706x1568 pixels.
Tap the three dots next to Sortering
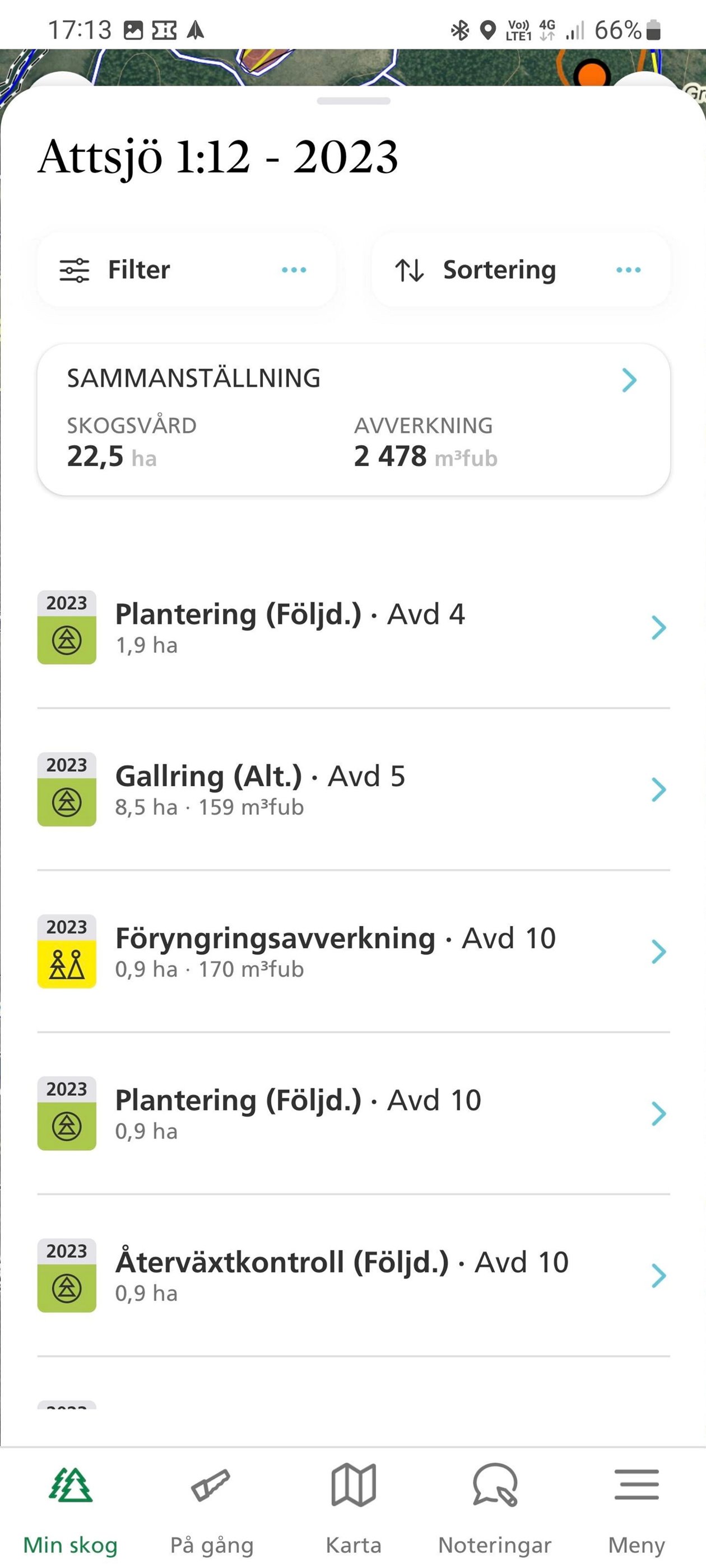(x=629, y=270)
